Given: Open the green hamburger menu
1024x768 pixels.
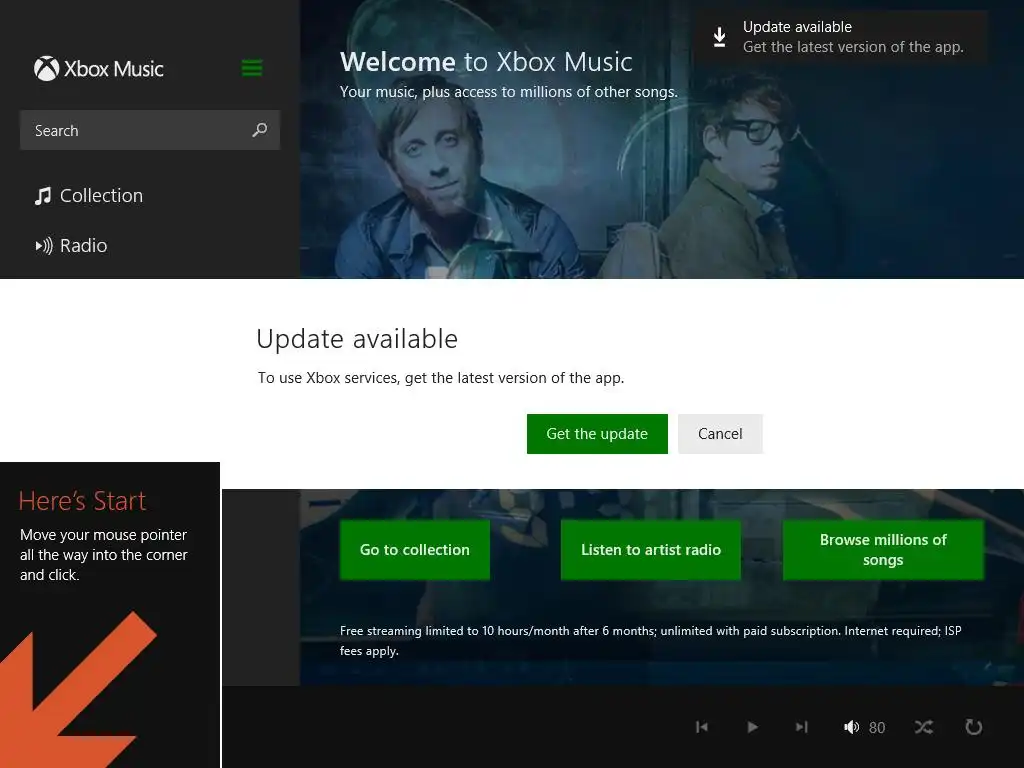Looking at the screenshot, I should coord(252,68).
